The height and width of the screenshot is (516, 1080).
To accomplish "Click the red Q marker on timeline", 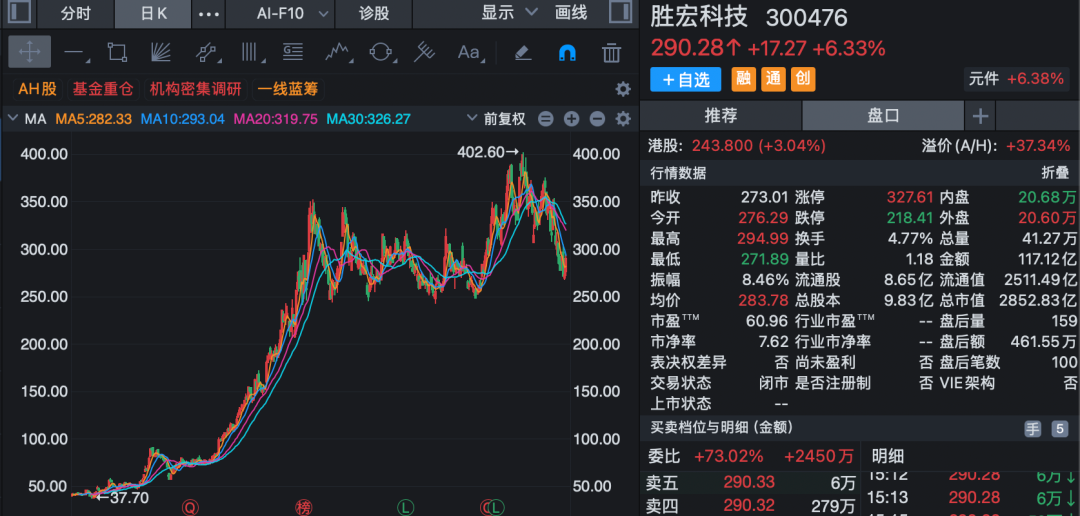I will click(x=190, y=508).
